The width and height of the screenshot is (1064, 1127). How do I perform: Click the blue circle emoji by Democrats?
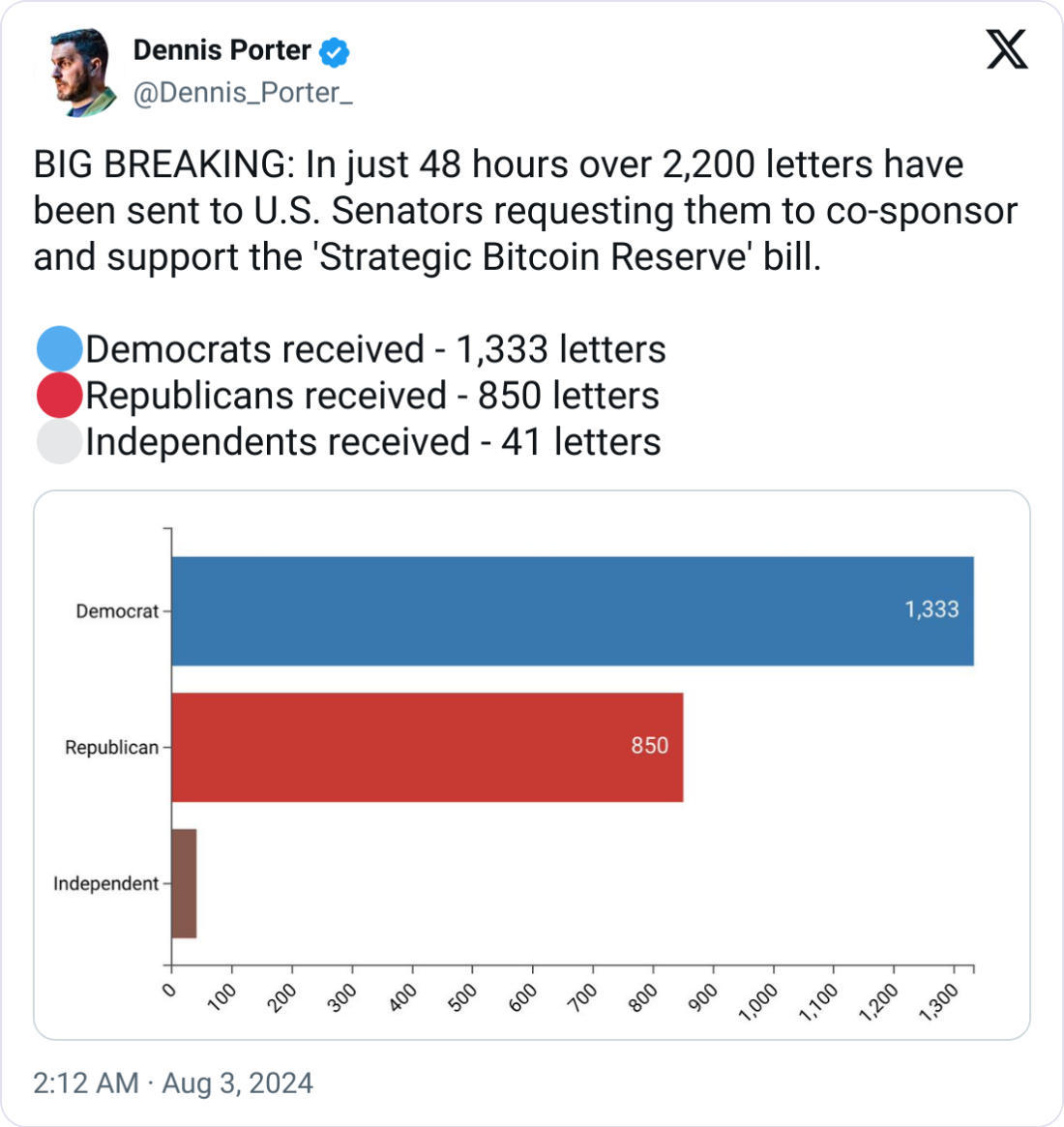[59, 348]
